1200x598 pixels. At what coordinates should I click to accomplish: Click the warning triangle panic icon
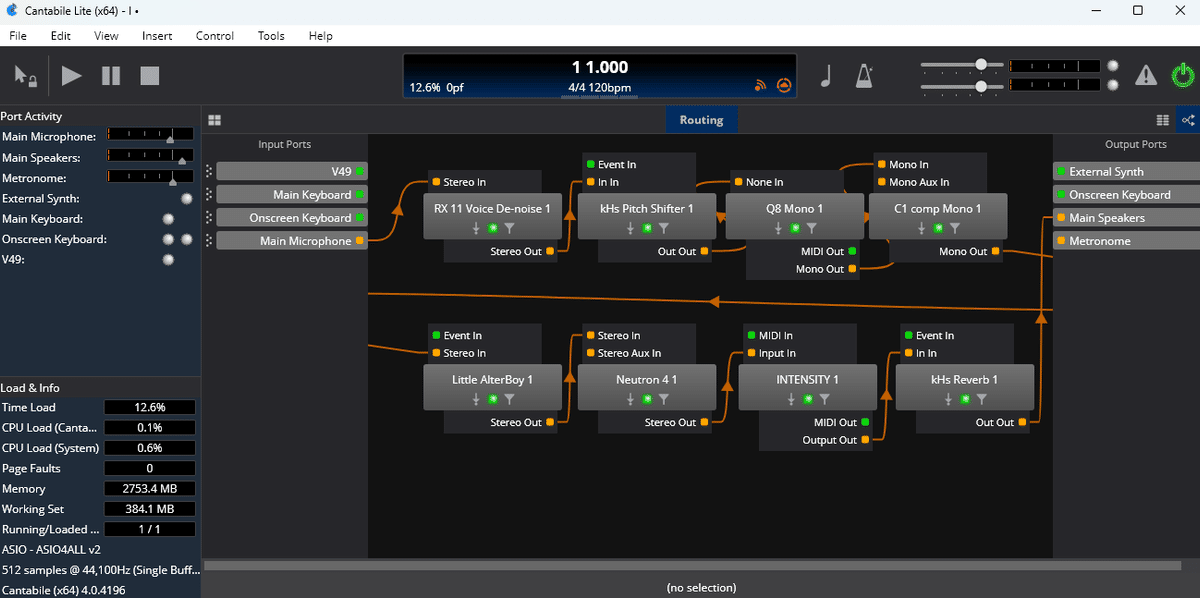pos(1146,75)
